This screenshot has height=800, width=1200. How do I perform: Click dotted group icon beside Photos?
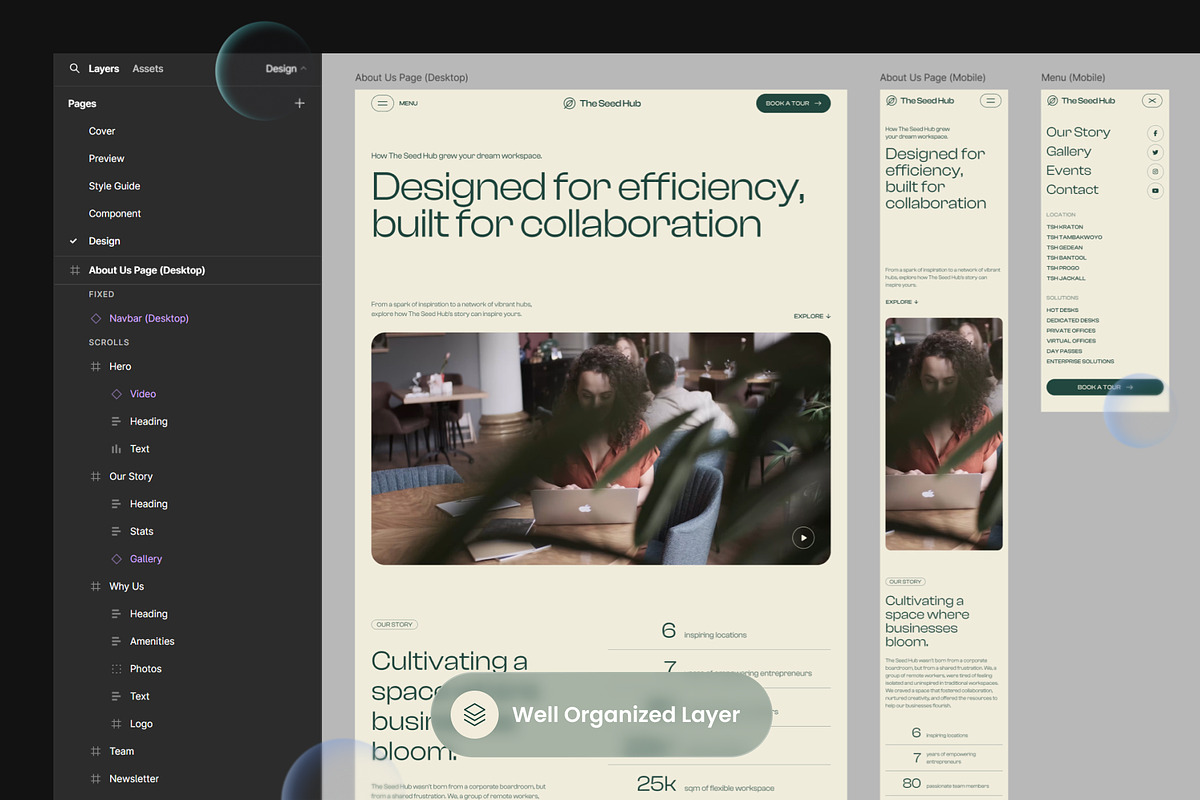pyautogui.click(x=116, y=669)
